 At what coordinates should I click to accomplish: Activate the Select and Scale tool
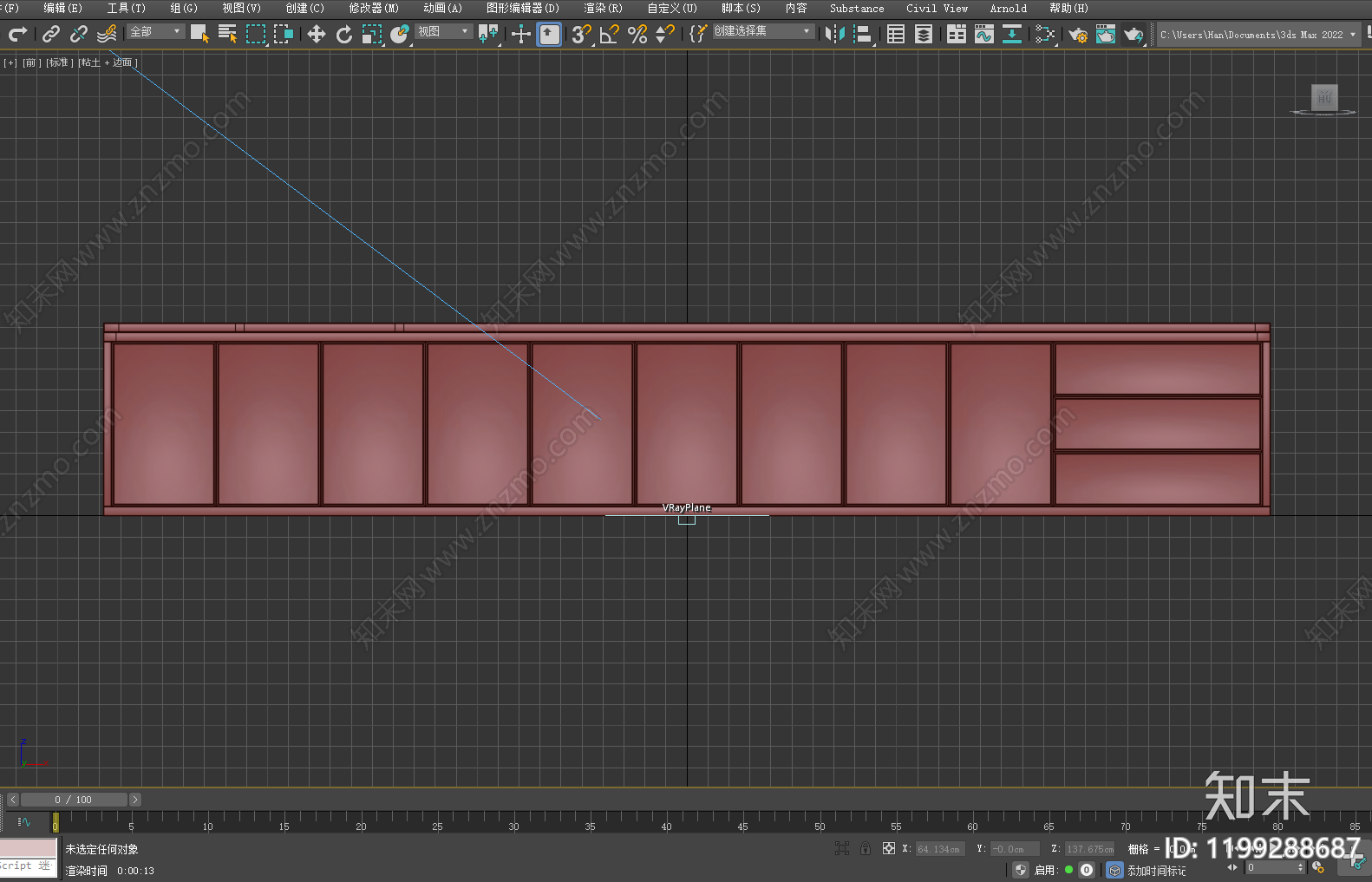(x=372, y=34)
